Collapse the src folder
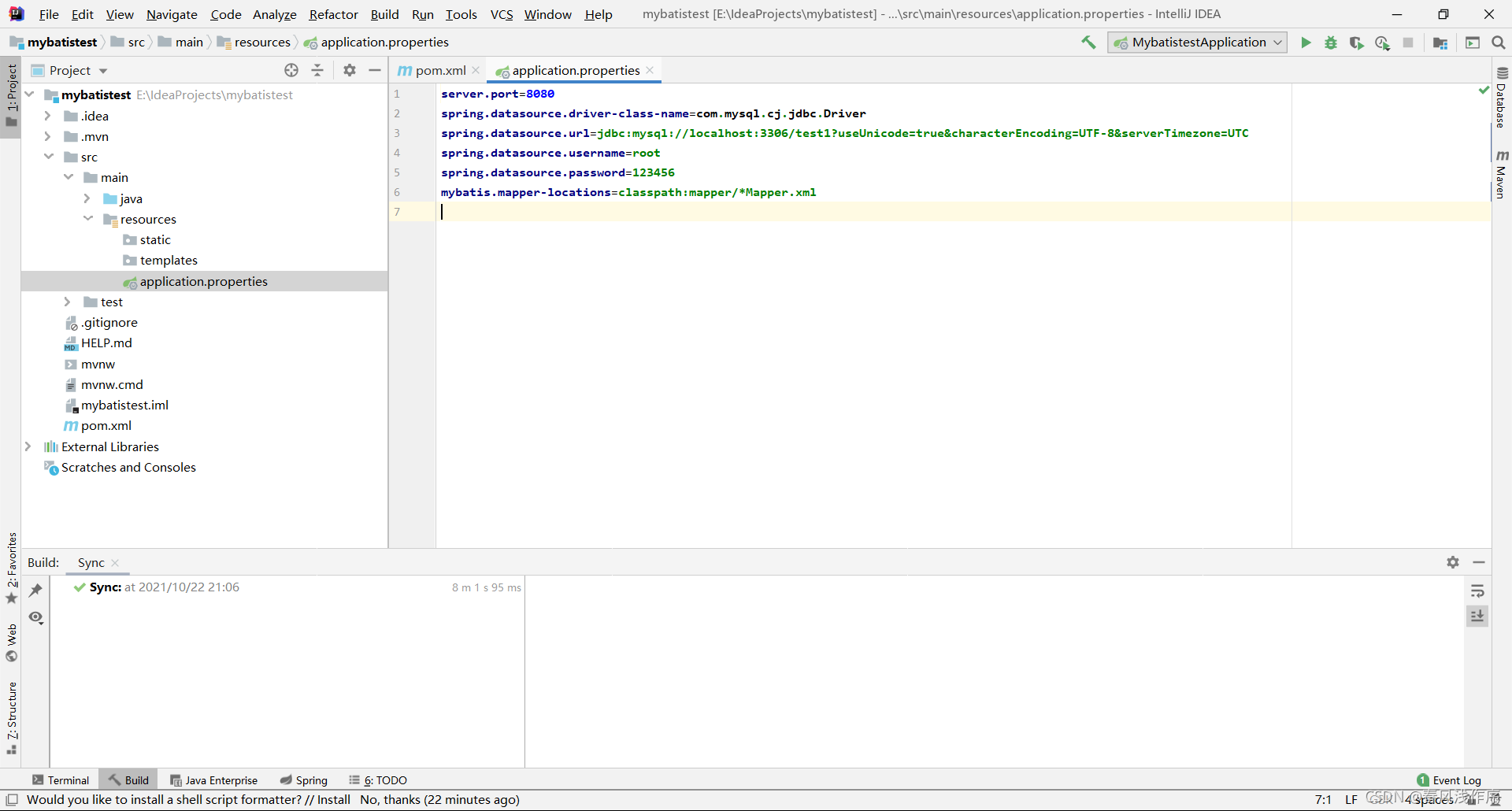 tap(49, 157)
